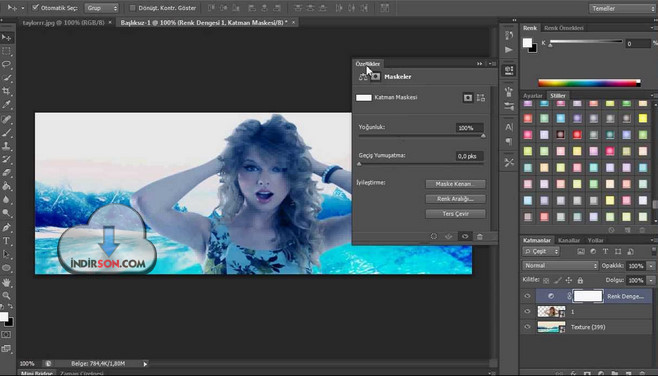Toggle Otomatik Seç checkbox
The image size is (658, 376).
pyautogui.click(x=36, y=8)
